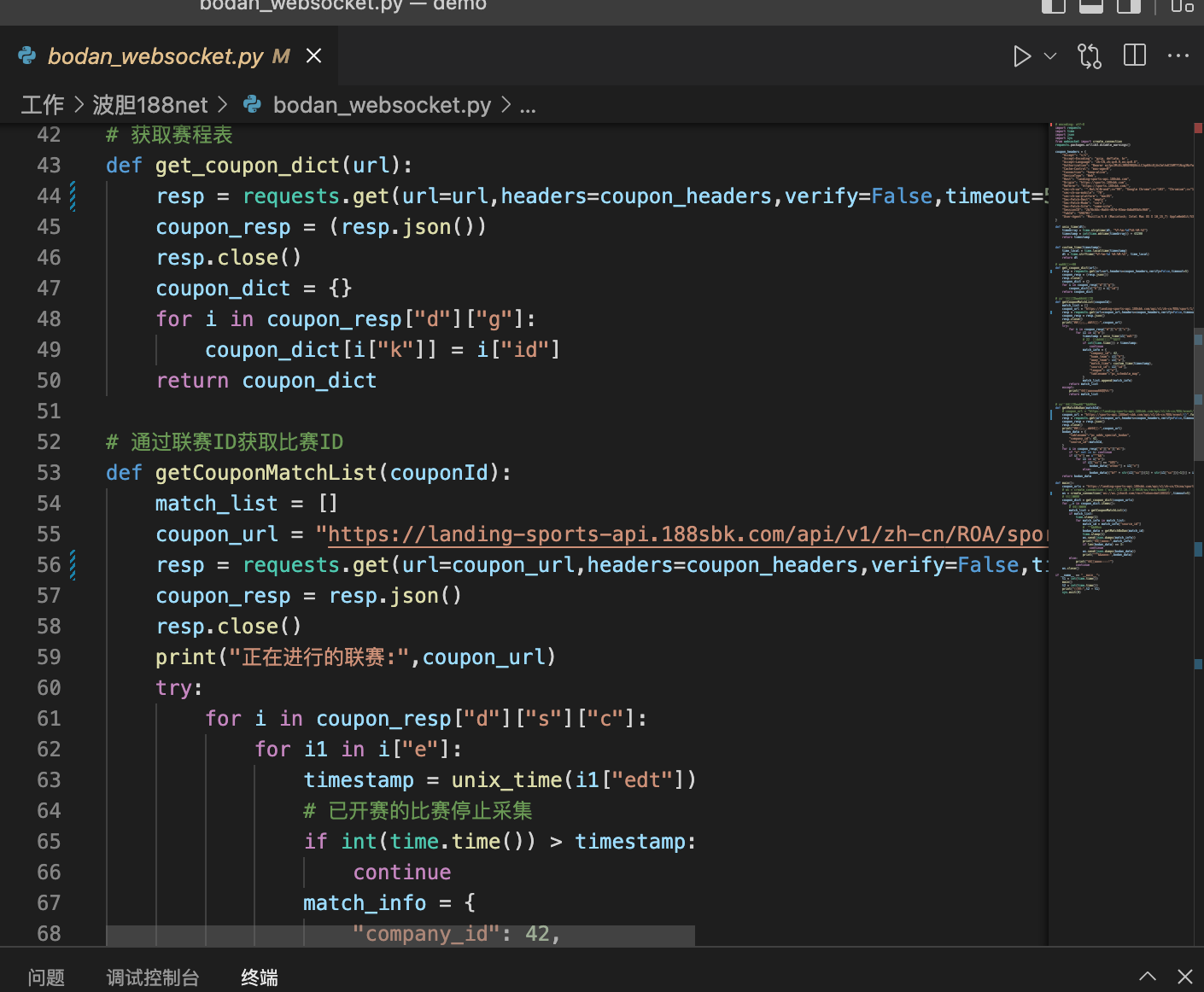The width and height of the screenshot is (1204, 992).
Task: Click the getCouponMatchList function name
Action: 266,473
